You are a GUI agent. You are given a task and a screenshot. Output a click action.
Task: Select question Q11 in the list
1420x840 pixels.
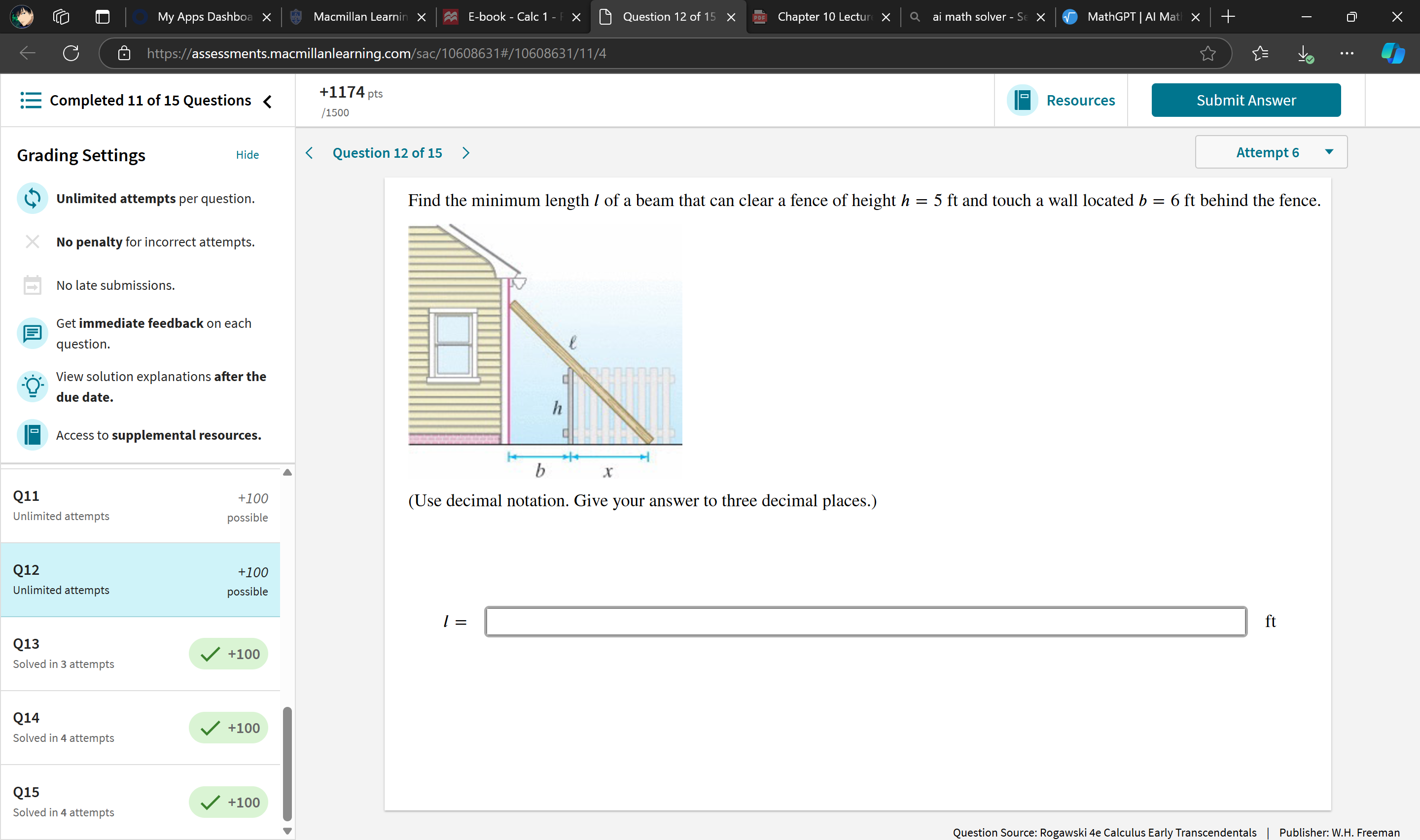(x=141, y=505)
